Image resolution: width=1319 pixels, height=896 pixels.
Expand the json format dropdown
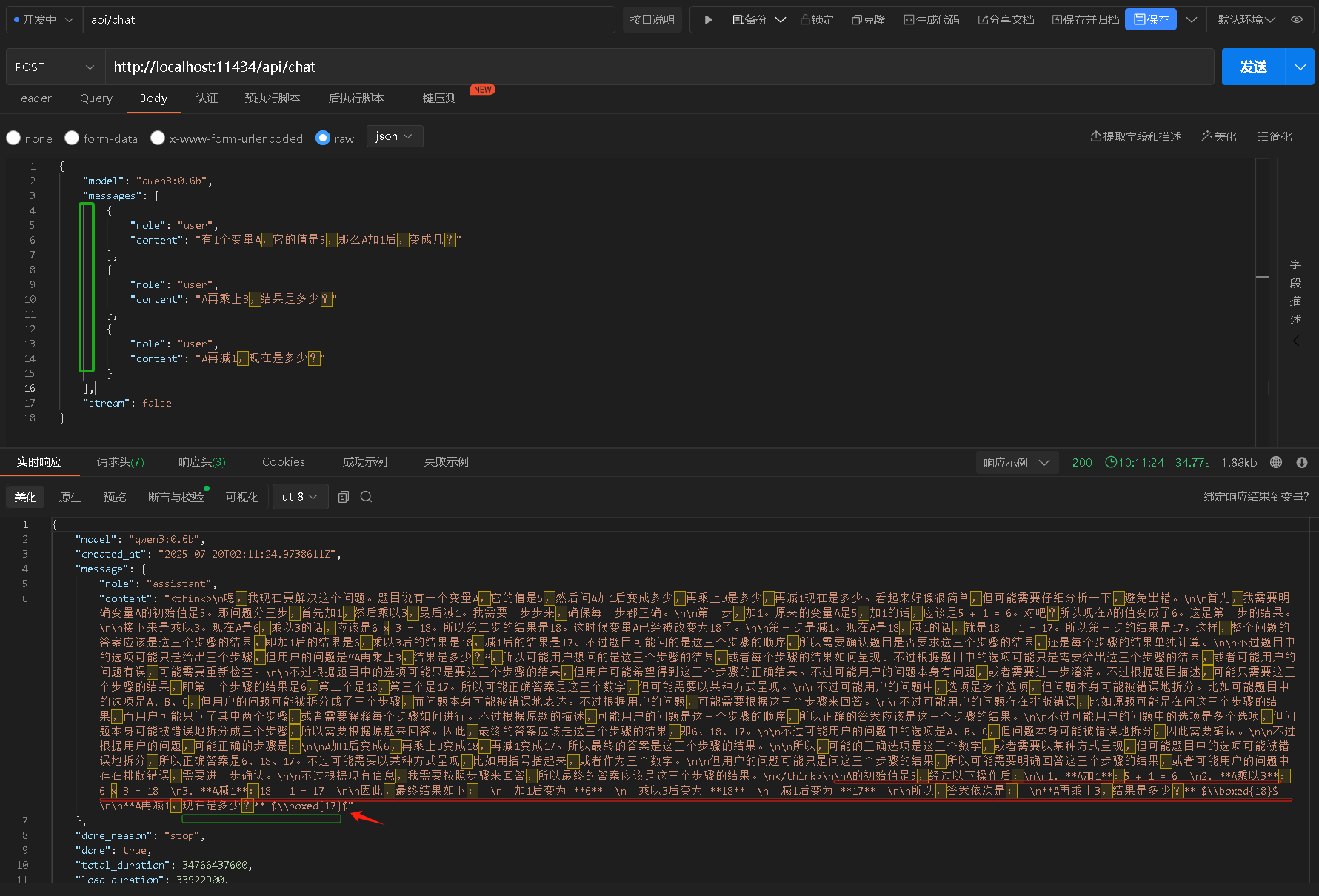click(395, 136)
